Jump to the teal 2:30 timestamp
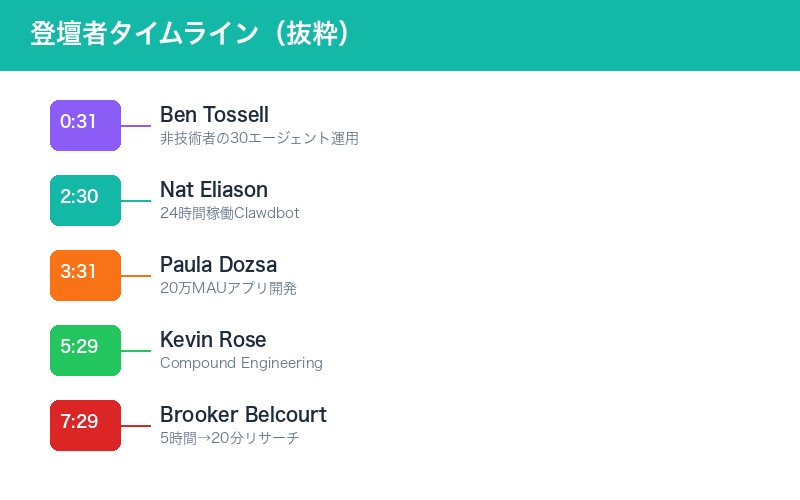800x500 pixels. (x=85, y=200)
